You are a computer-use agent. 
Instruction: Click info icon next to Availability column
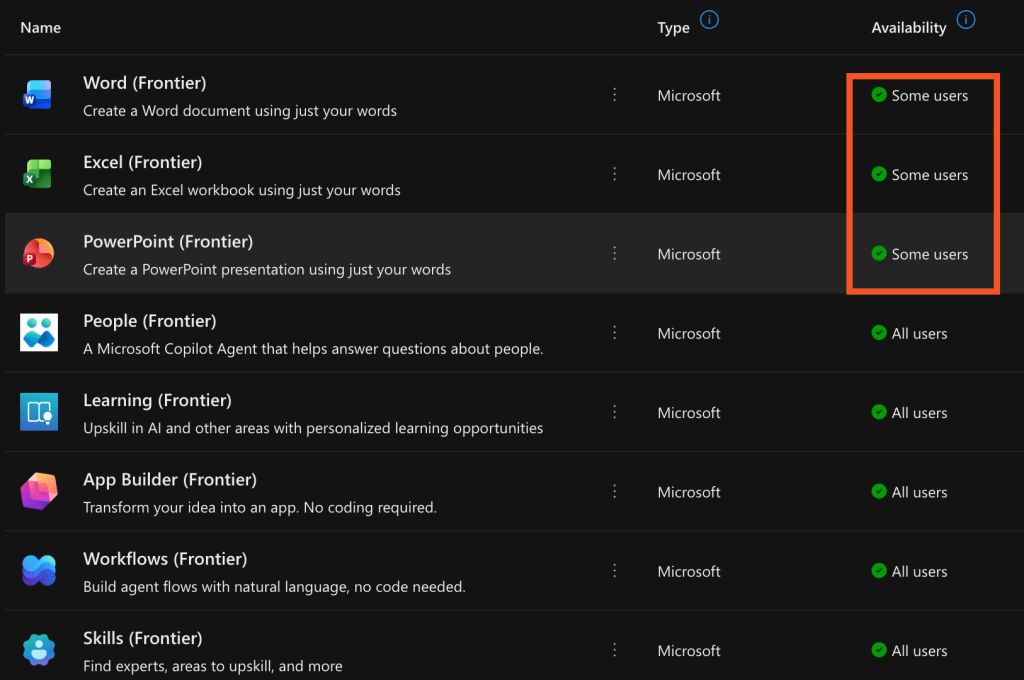[x=966, y=20]
